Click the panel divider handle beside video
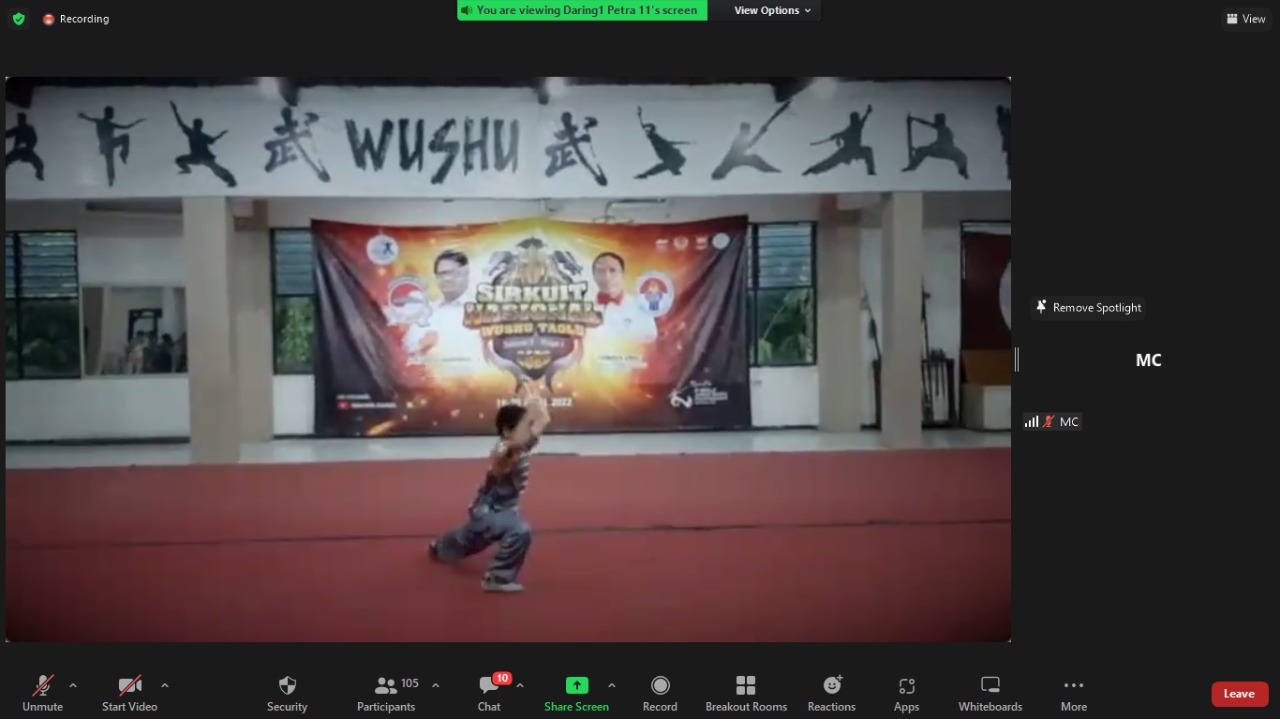This screenshot has width=1280, height=719. (x=1016, y=359)
